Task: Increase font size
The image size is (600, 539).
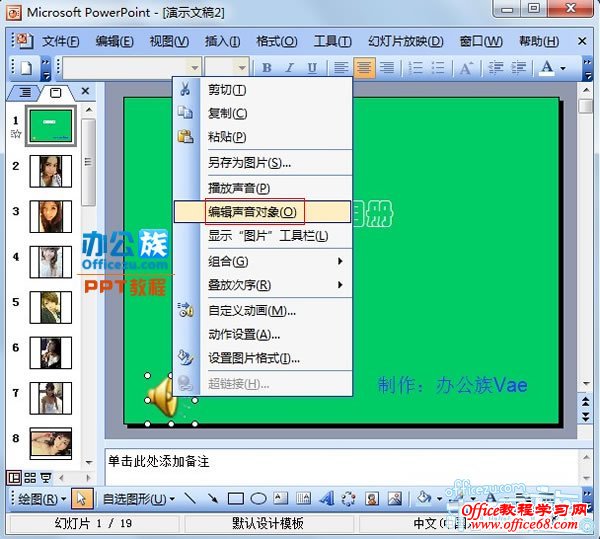Action: point(466,68)
